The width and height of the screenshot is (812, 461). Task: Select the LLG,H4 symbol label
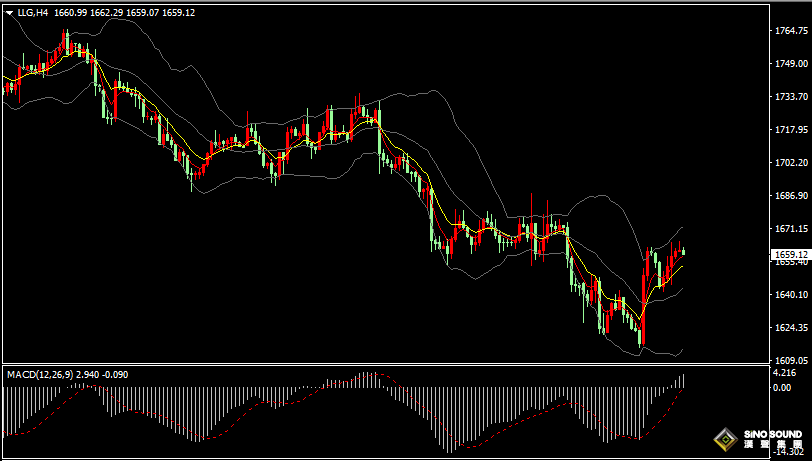pyautogui.click(x=33, y=13)
